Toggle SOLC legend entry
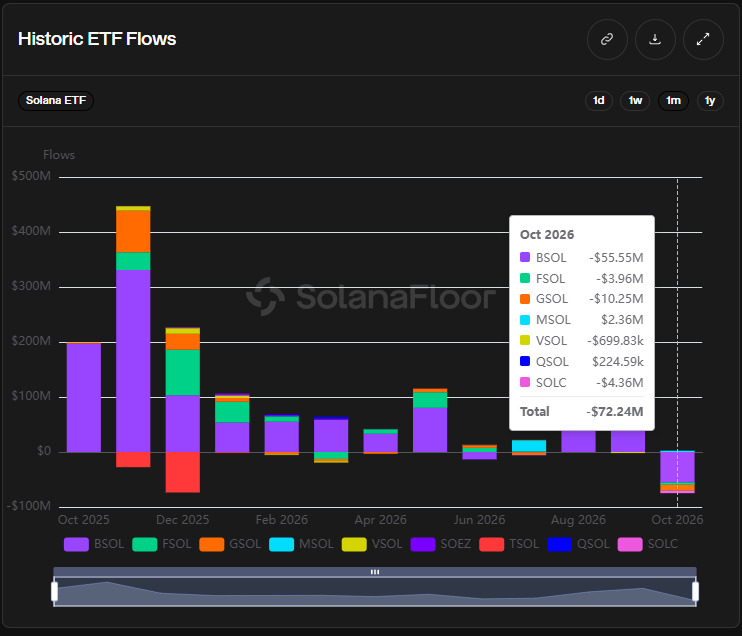Viewport: 742px width, 636px height. tap(648, 544)
